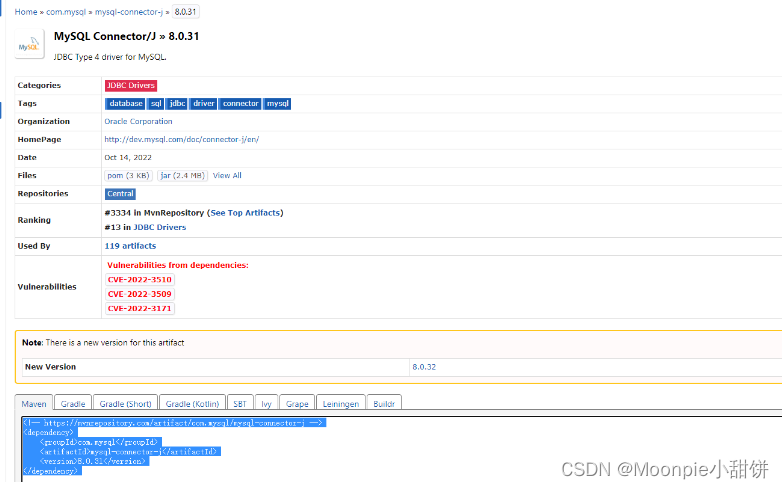This screenshot has height=489, width=784.
Task: Open the See Top Artifacts link
Action: point(245,213)
